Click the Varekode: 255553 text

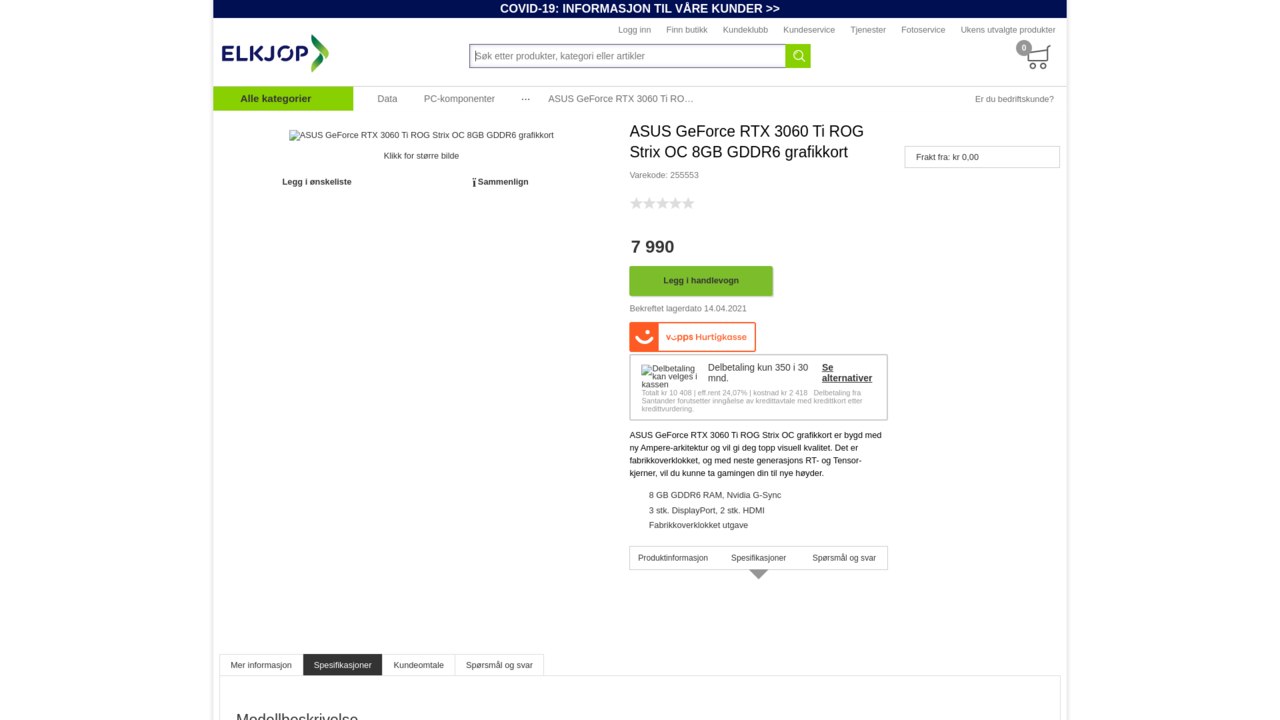tap(664, 175)
